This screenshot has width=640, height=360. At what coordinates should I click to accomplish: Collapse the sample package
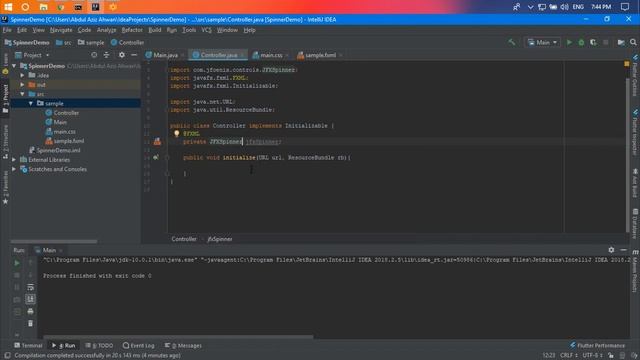(x=31, y=103)
